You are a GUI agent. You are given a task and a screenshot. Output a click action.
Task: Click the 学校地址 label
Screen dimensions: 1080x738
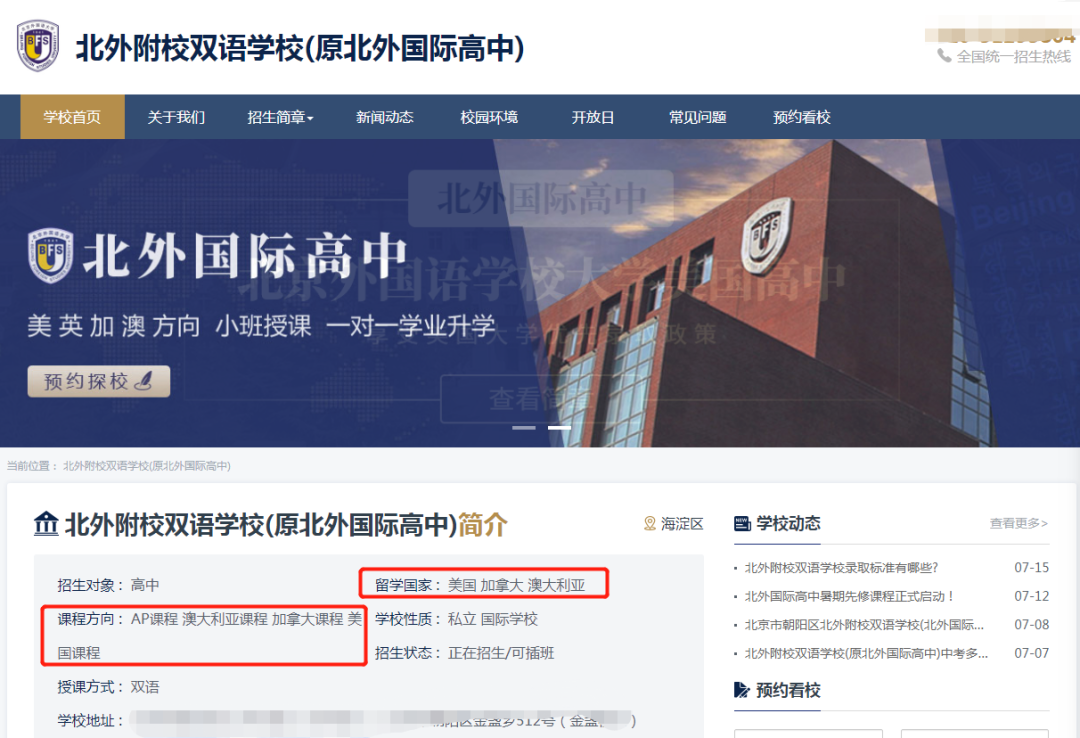[90, 720]
